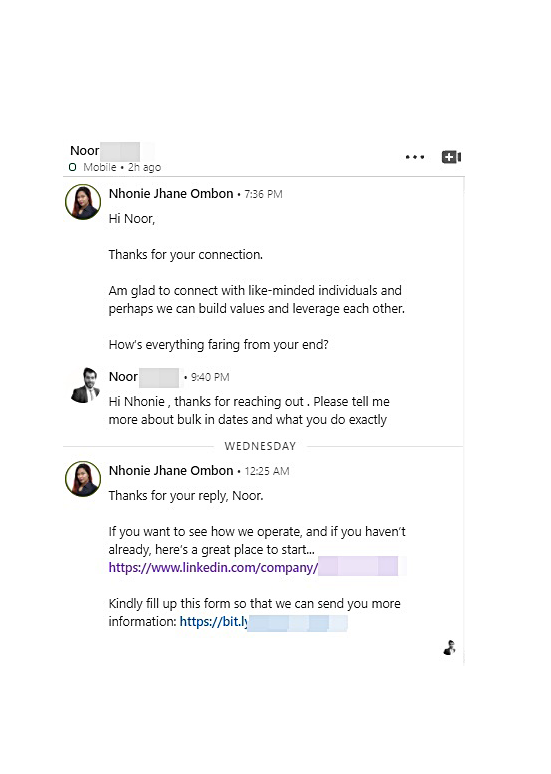
Task: Click the 'Thanks for your connection.' message text
Action: coord(186,255)
